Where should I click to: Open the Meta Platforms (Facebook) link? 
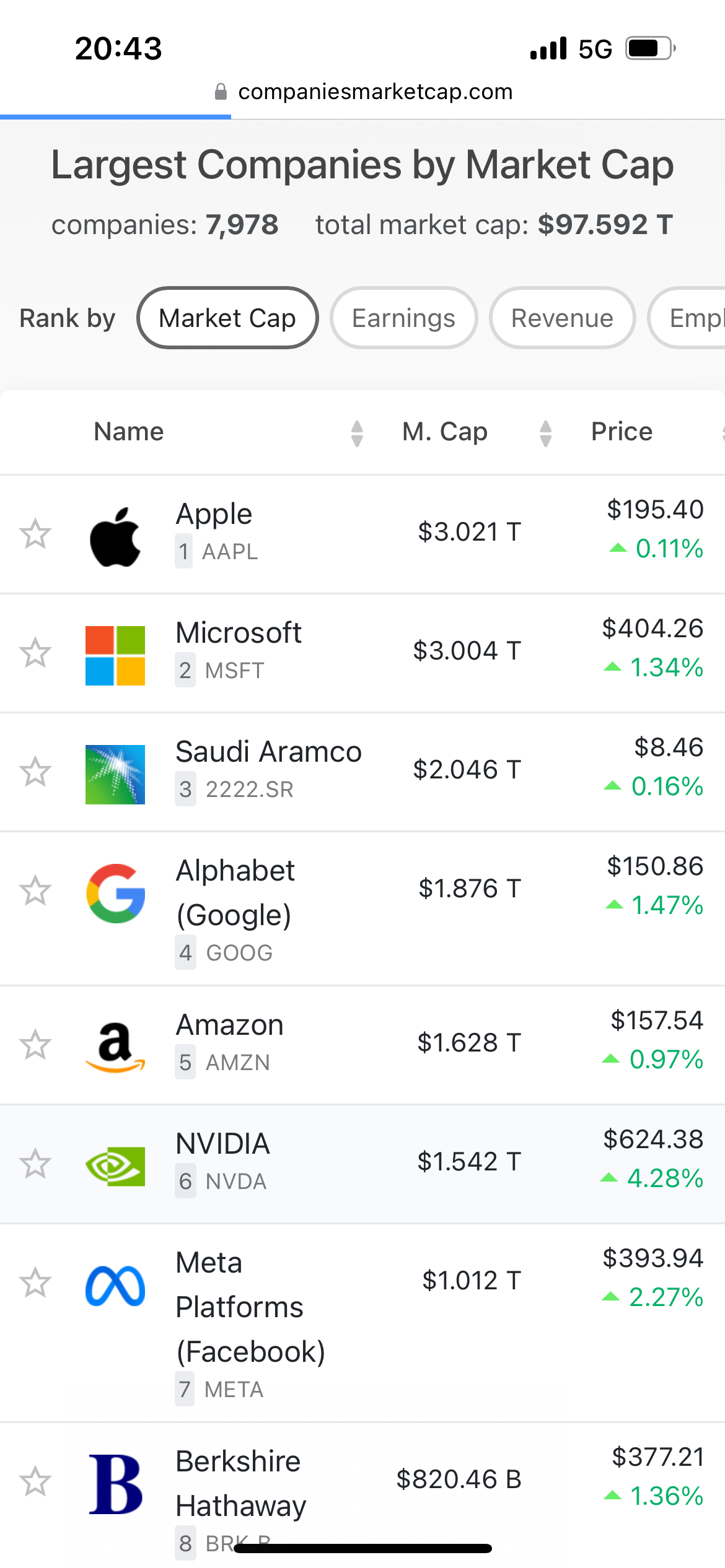pos(250,1307)
